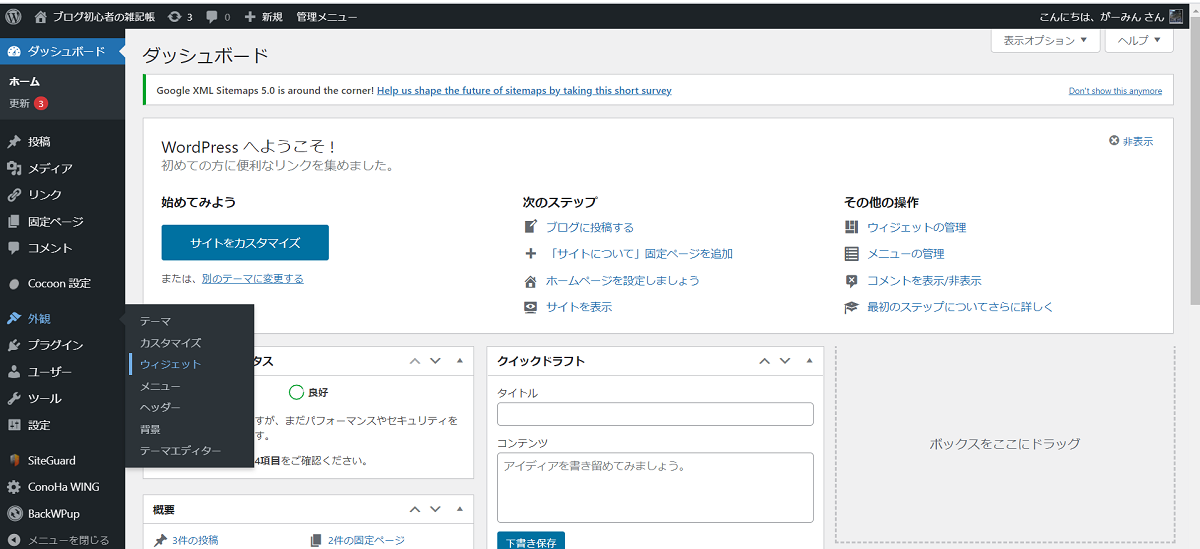1200x549 pixels.
Task: Open comments bubble in admin bar
Action: point(217,17)
